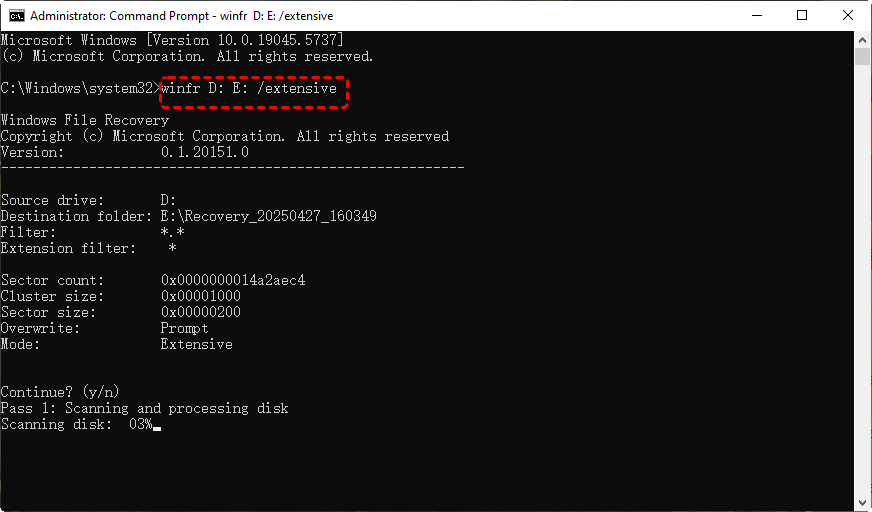Click the Sector count hex value
The width and height of the screenshot is (872, 512).
(232, 280)
